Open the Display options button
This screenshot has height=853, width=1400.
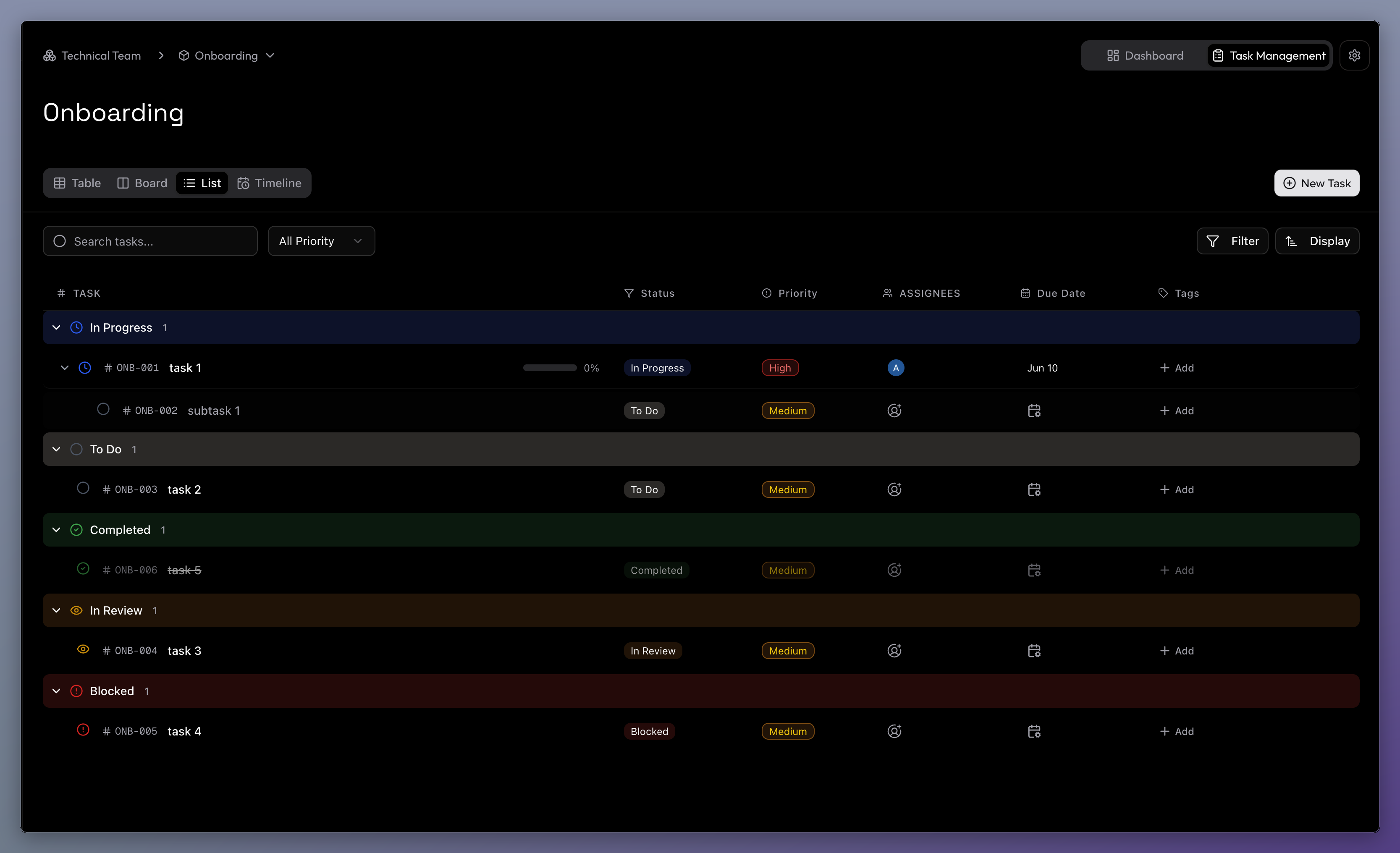tap(1317, 241)
